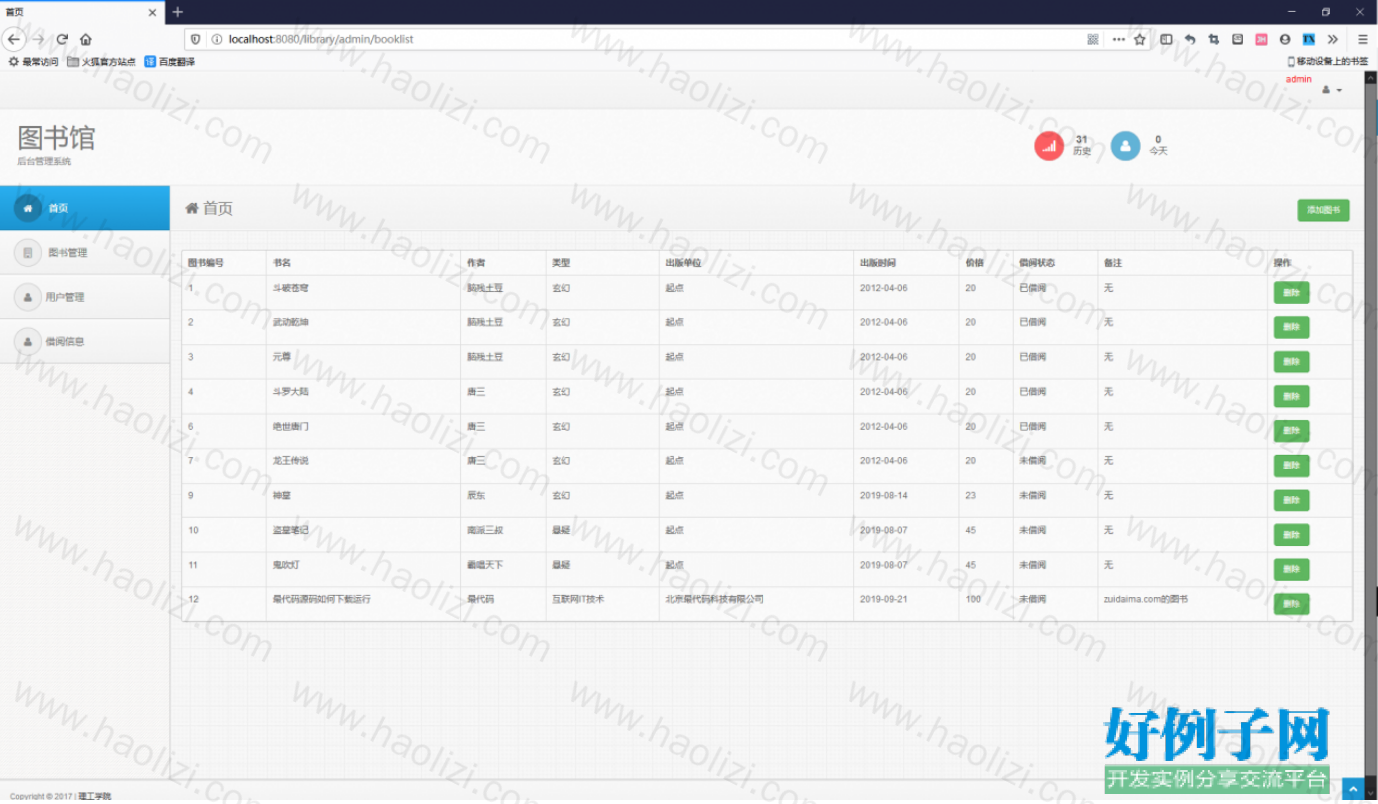The width and height of the screenshot is (1378, 804).
Task: Click the book name 盗墓笔记
Action: tap(291, 530)
